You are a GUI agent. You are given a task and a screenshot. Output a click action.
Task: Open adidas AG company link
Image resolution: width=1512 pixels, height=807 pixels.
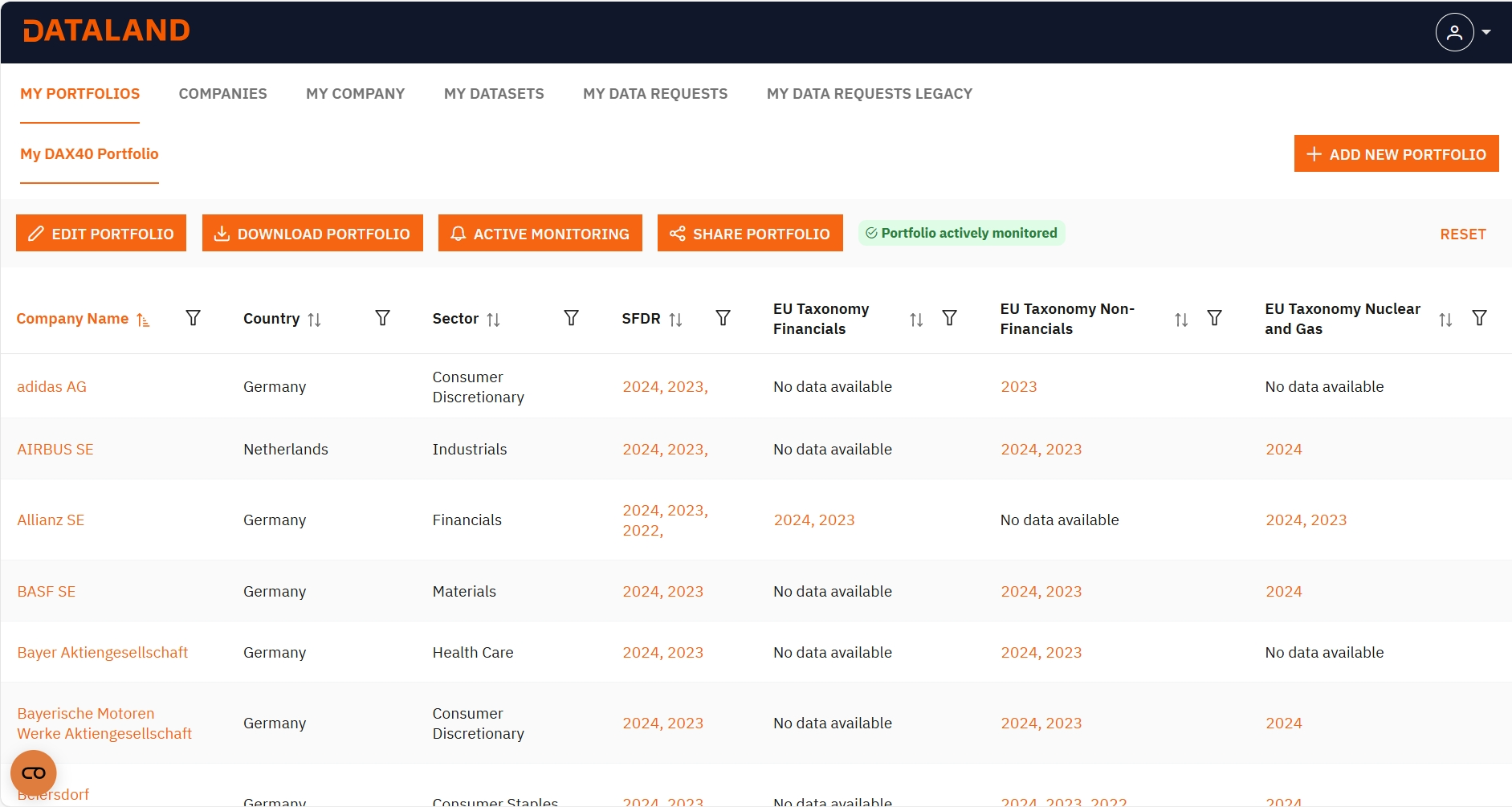coord(51,386)
